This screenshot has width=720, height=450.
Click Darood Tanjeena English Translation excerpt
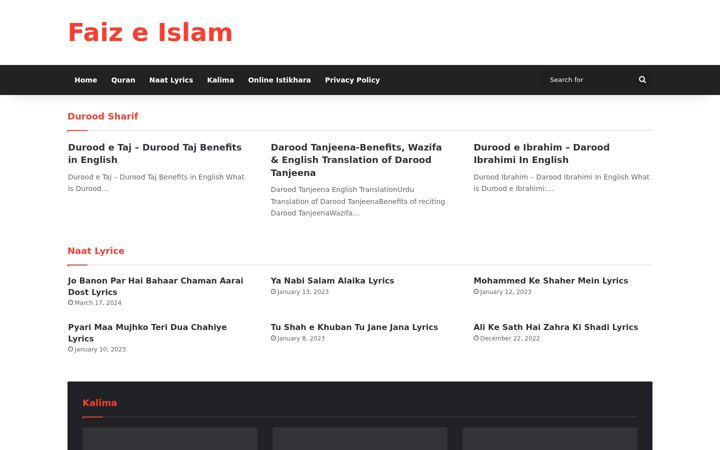pyautogui.click(x=358, y=201)
